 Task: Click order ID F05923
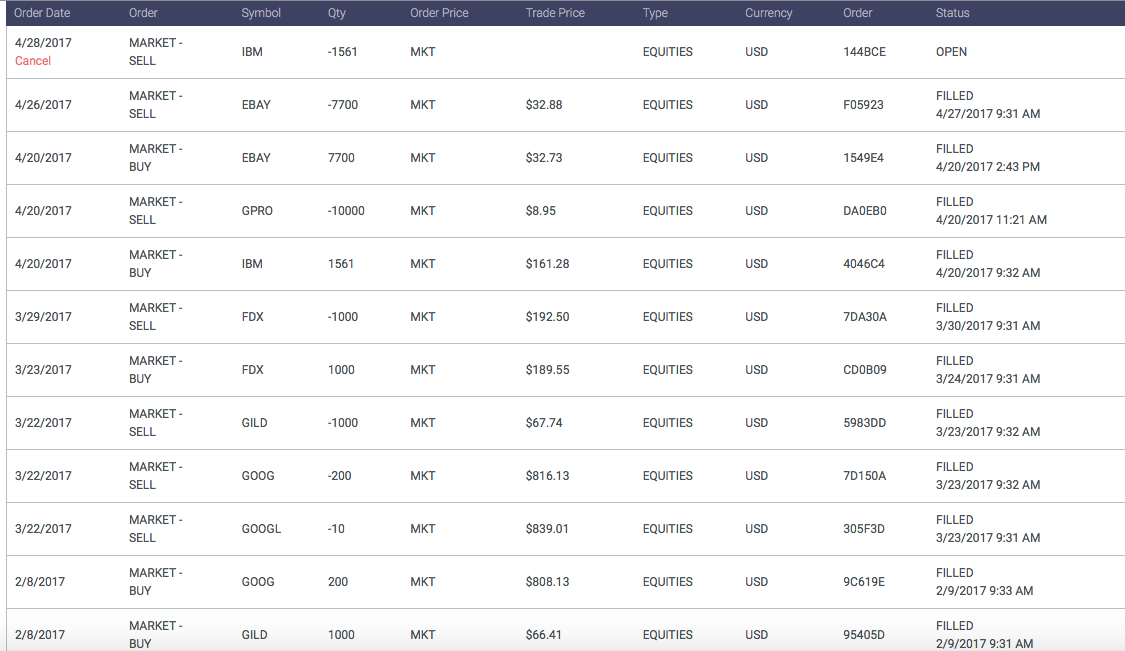click(863, 105)
